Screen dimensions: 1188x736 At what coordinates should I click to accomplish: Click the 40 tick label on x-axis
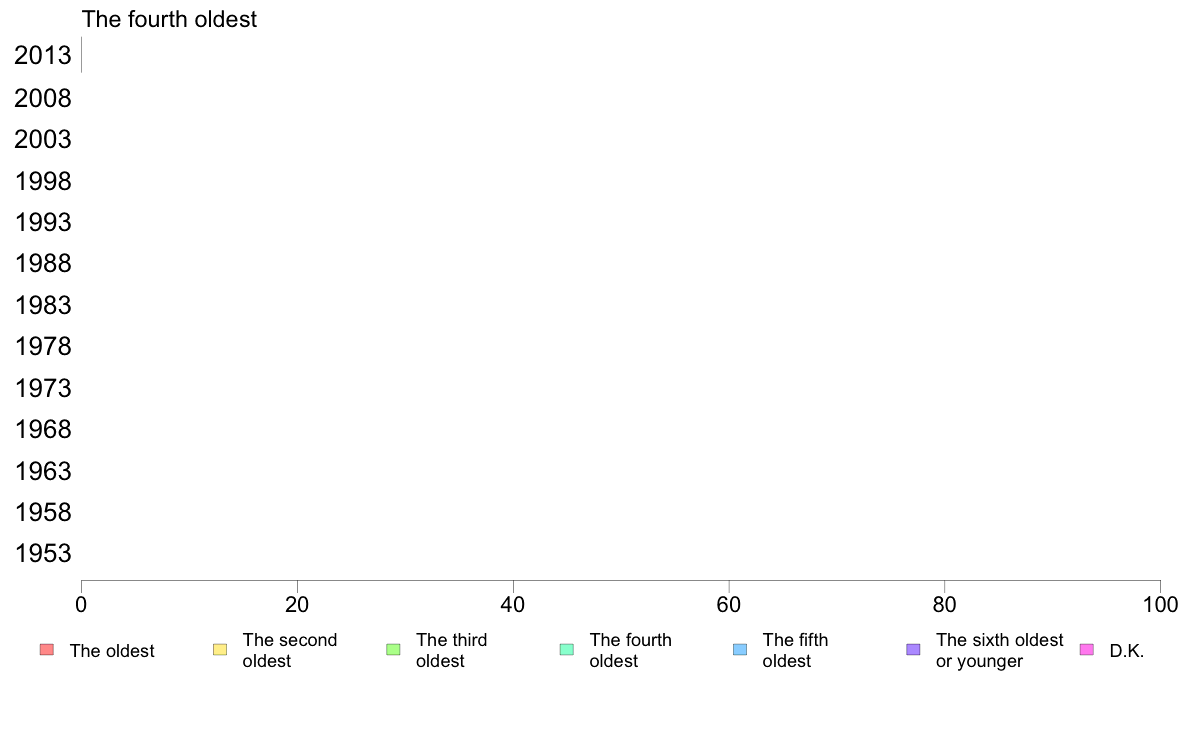click(513, 604)
